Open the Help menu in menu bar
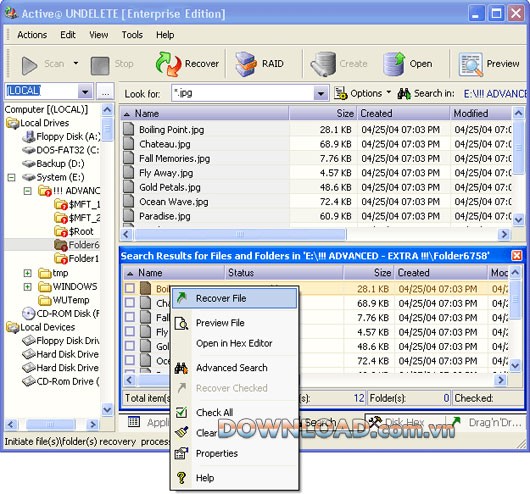 [165, 35]
